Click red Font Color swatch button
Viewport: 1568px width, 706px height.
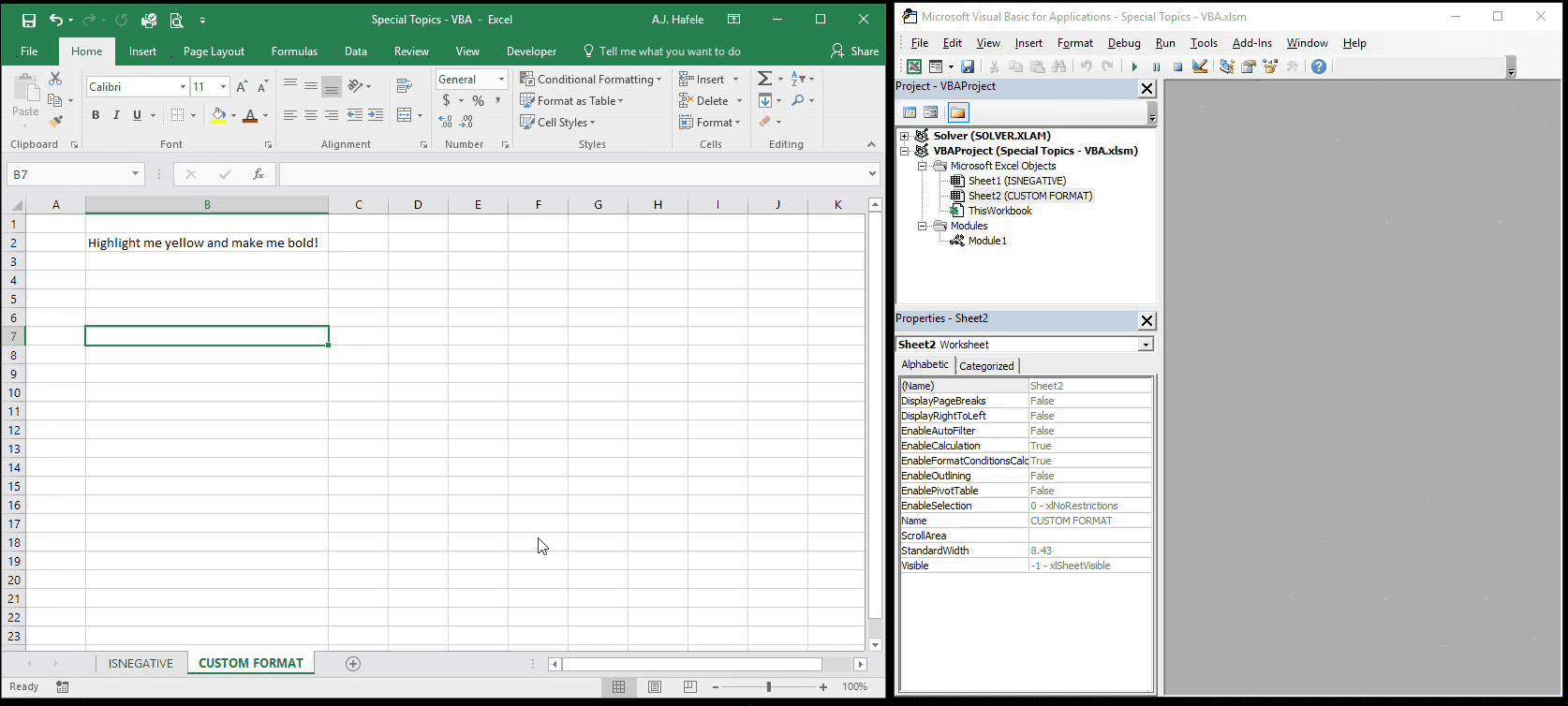coord(250,115)
